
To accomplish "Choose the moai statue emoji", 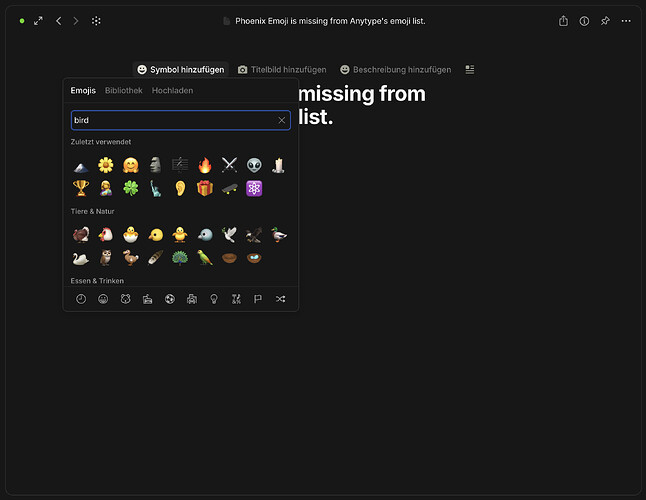I will point(155,166).
